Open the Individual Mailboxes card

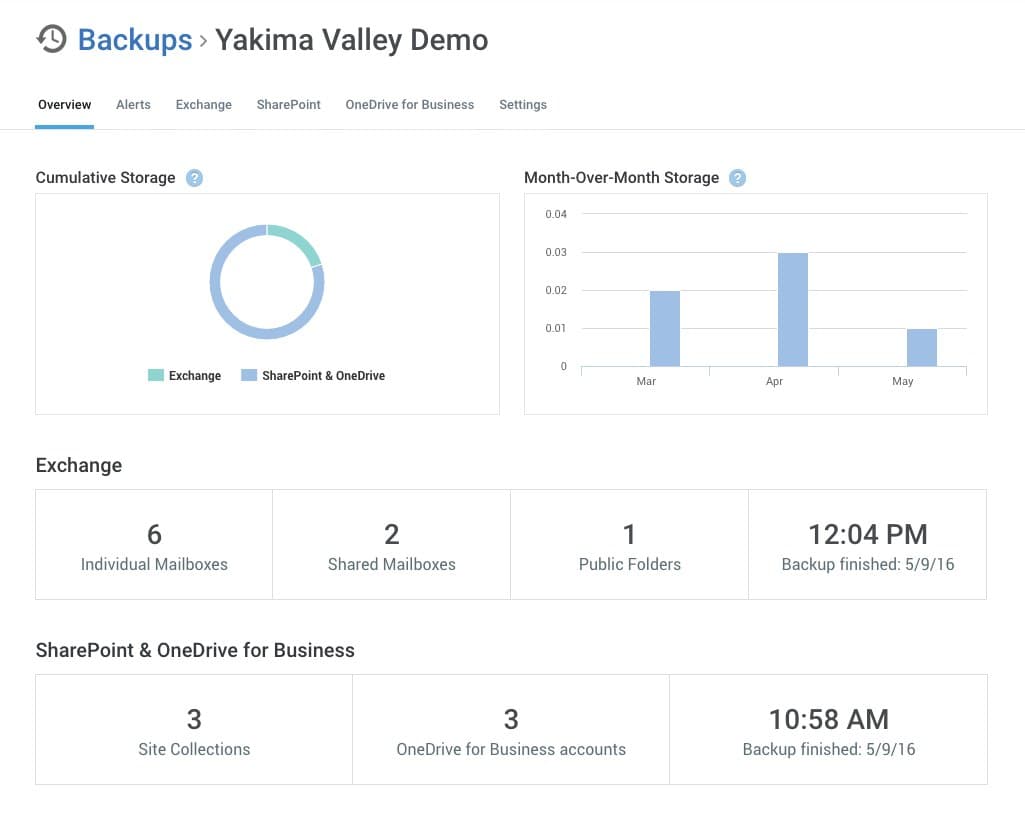154,544
